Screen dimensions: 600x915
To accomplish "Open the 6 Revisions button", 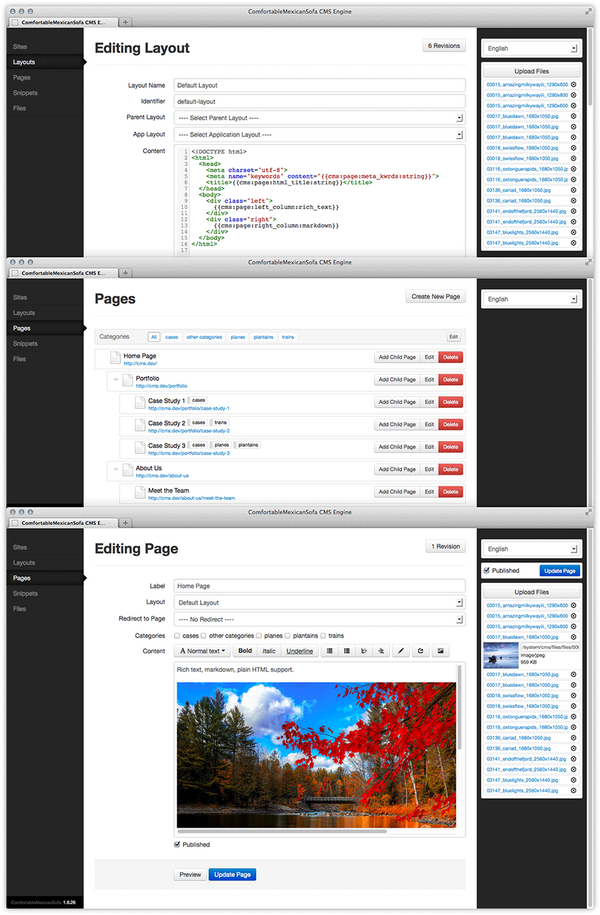I will pos(444,46).
